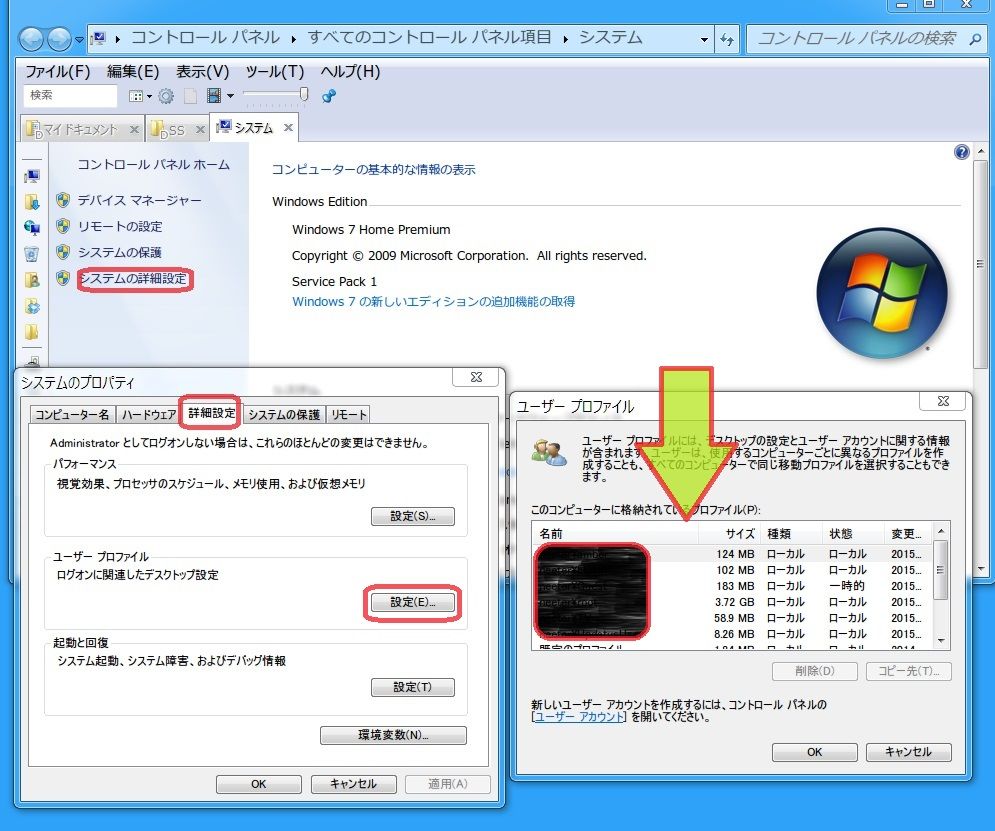Open システムの保護 sidebar link

[120, 252]
